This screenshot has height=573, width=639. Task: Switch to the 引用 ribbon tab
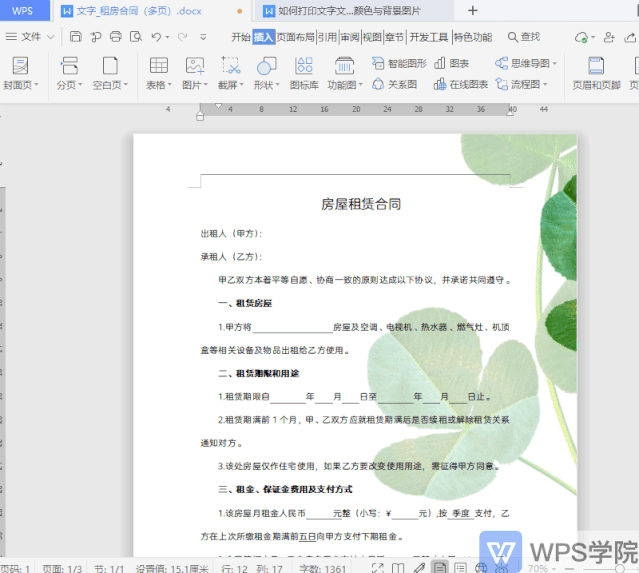[x=328, y=37]
